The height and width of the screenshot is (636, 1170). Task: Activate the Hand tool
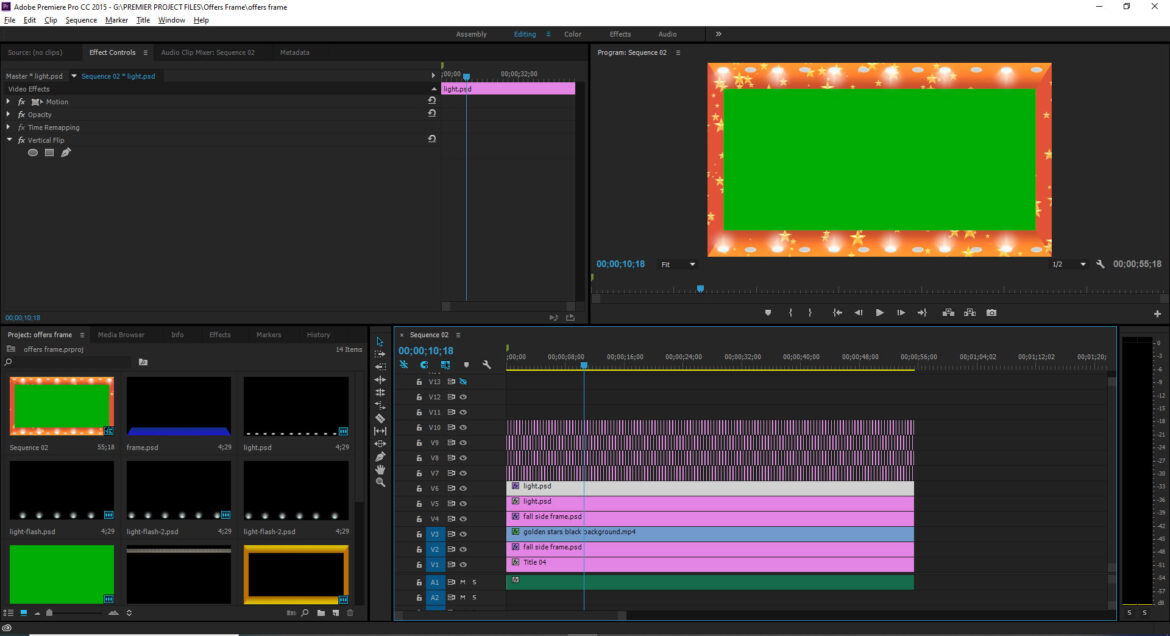point(380,469)
